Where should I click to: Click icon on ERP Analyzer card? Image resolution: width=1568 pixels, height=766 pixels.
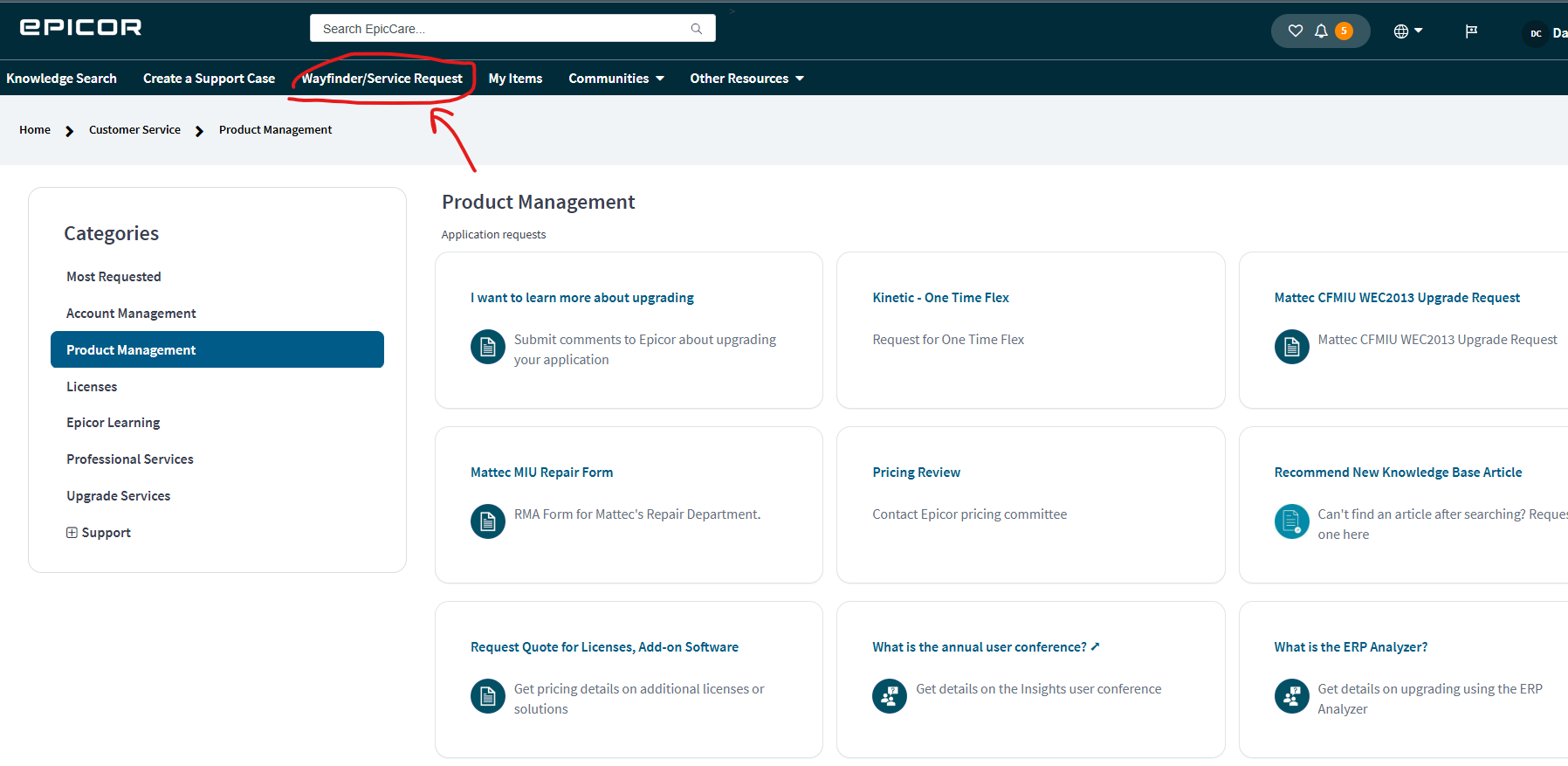point(1292,696)
